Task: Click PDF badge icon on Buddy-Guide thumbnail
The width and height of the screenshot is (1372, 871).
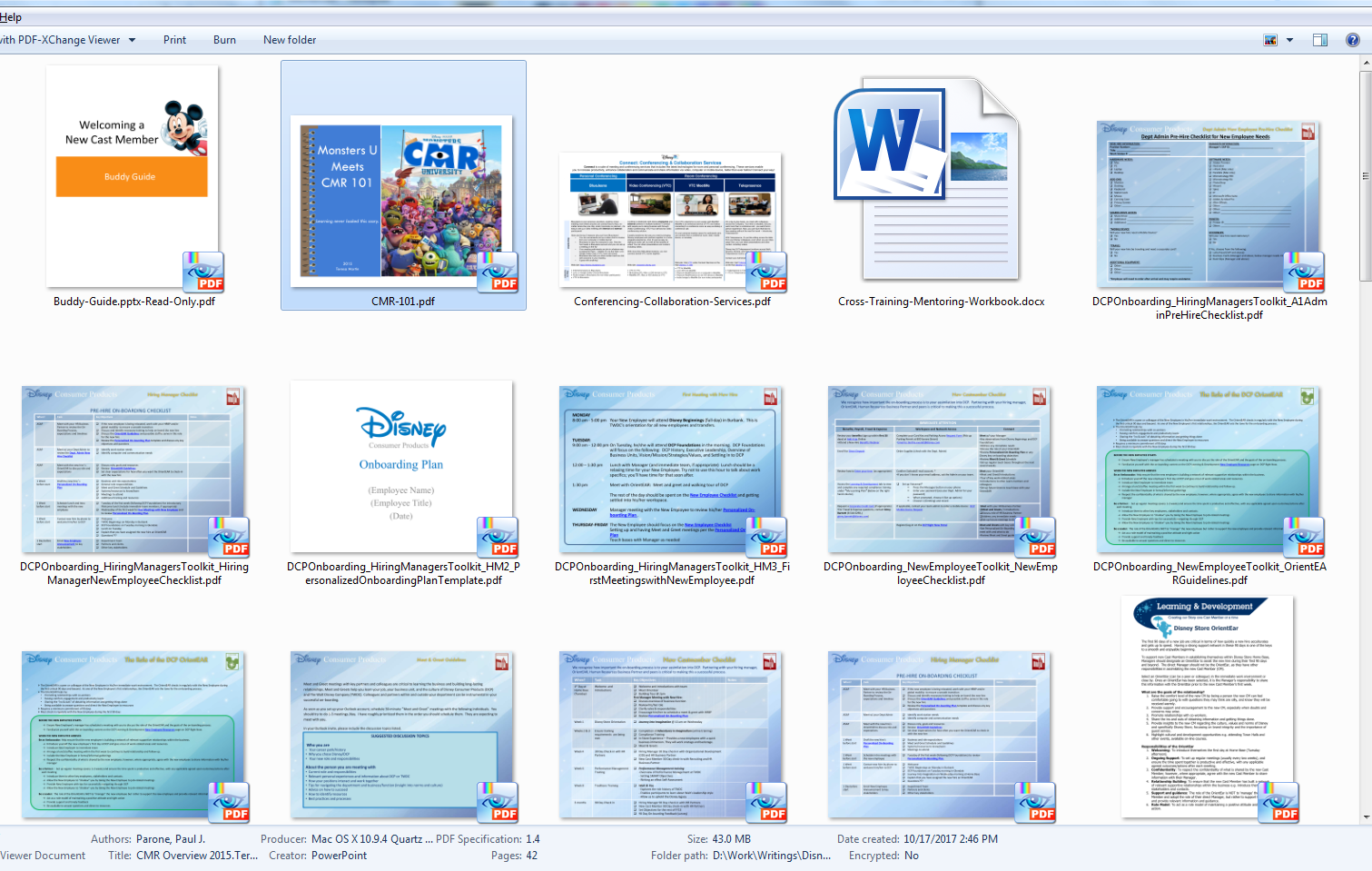Action: 202,271
